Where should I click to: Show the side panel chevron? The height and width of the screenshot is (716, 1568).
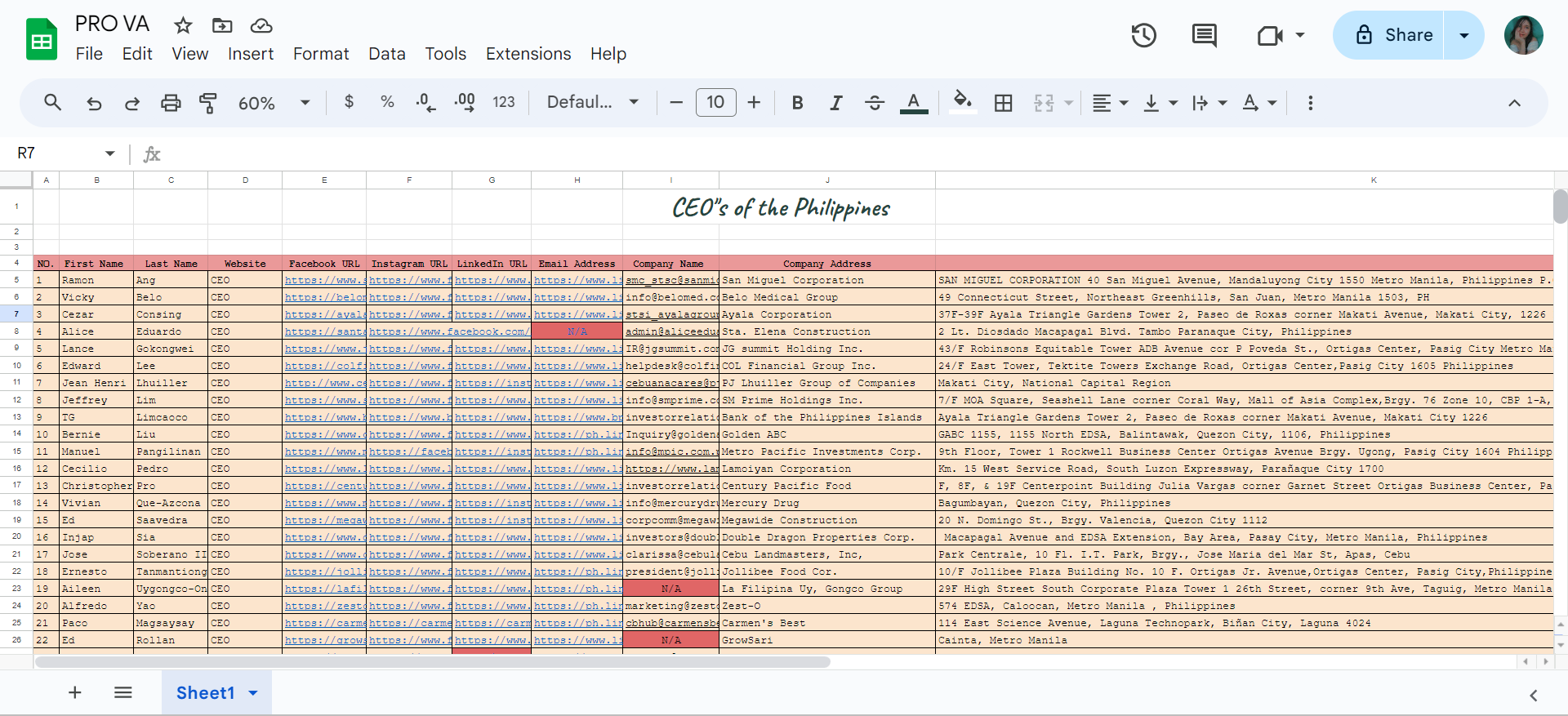click(1534, 696)
